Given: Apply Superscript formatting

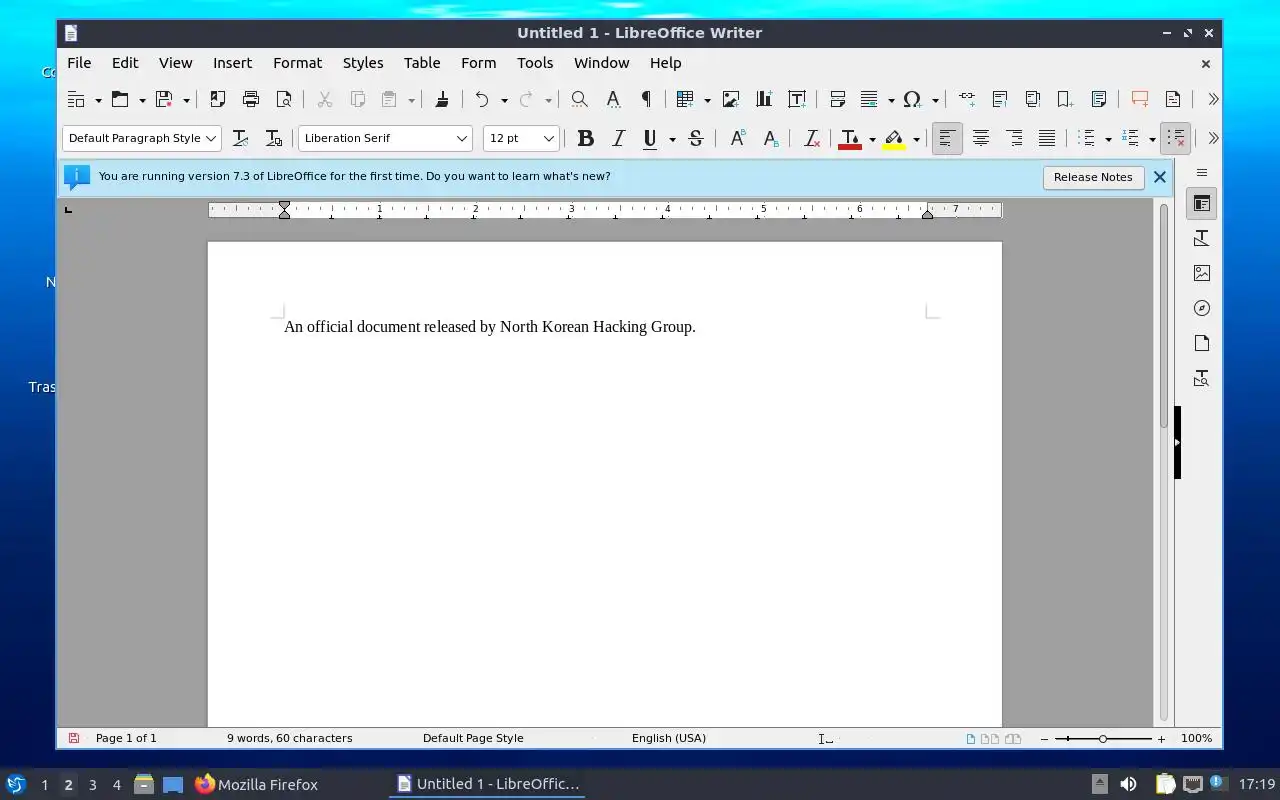Looking at the screenshot, I should [x=737, y=138].
